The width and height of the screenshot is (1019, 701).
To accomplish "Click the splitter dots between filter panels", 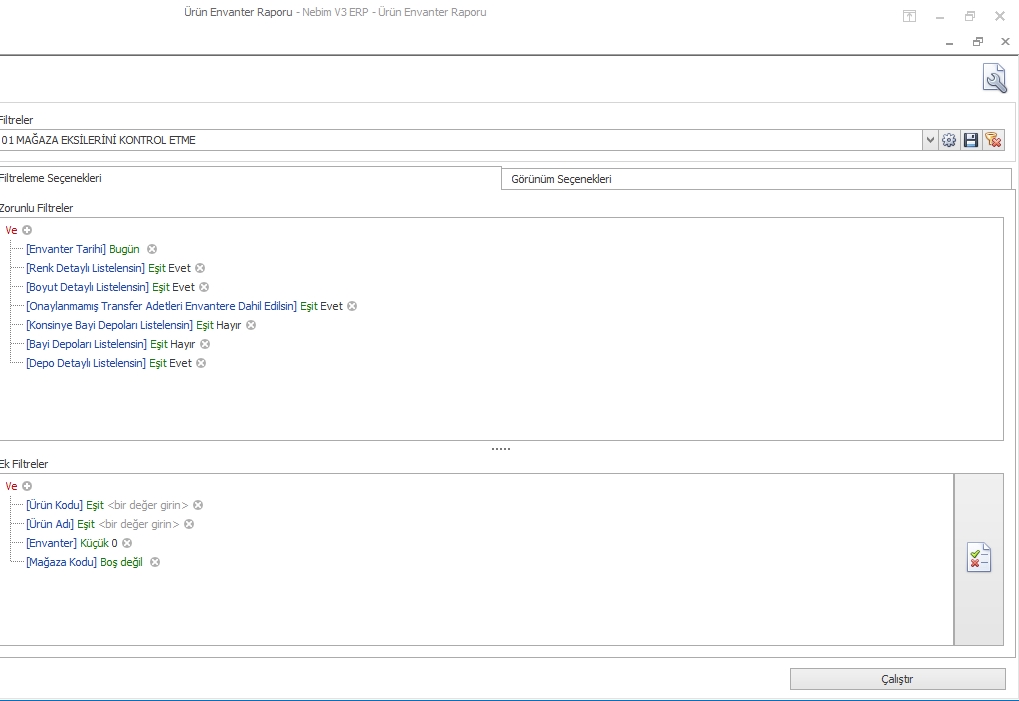I will click(x=500, y=449).
